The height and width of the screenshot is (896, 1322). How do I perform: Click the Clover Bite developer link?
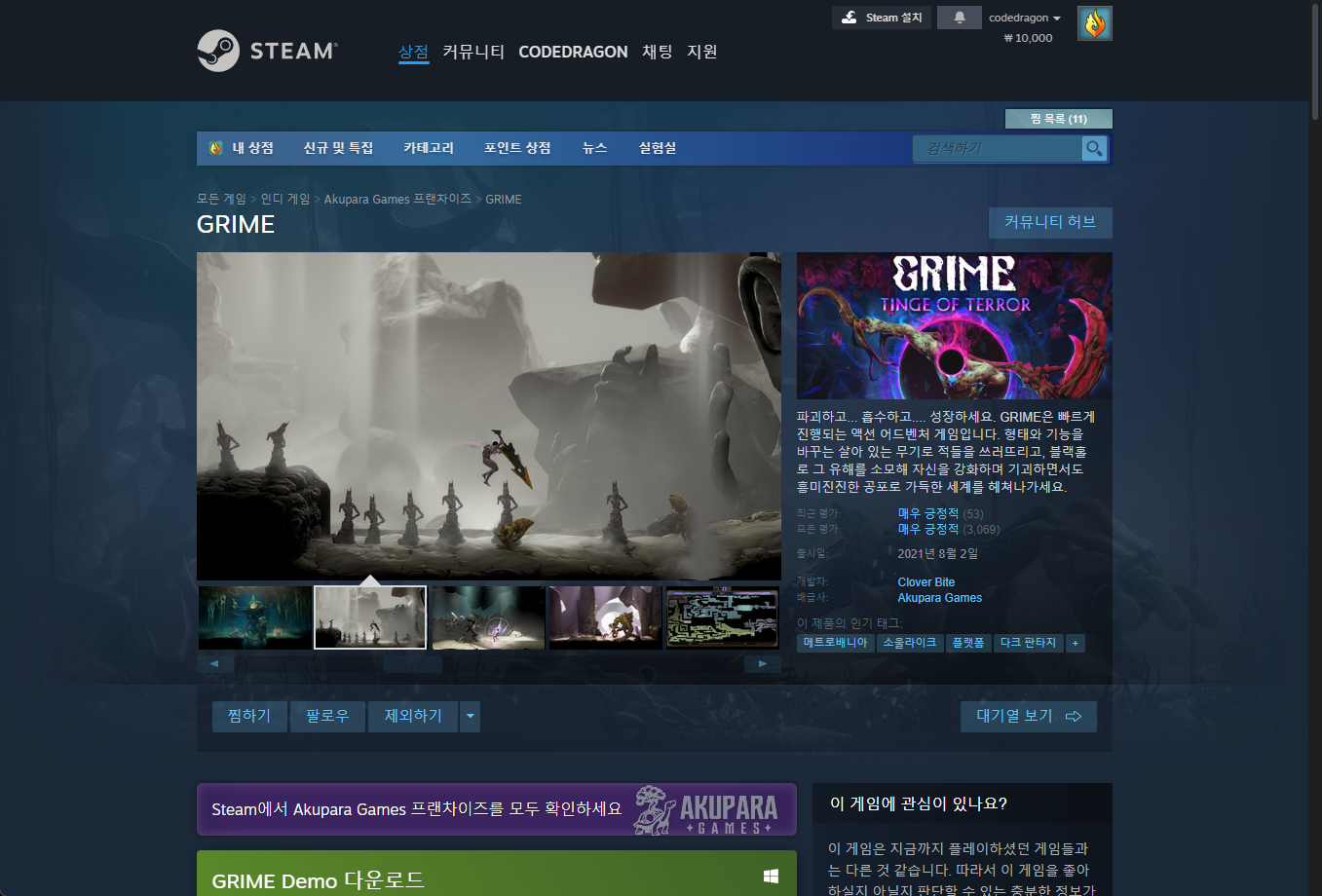pos(926,582)
